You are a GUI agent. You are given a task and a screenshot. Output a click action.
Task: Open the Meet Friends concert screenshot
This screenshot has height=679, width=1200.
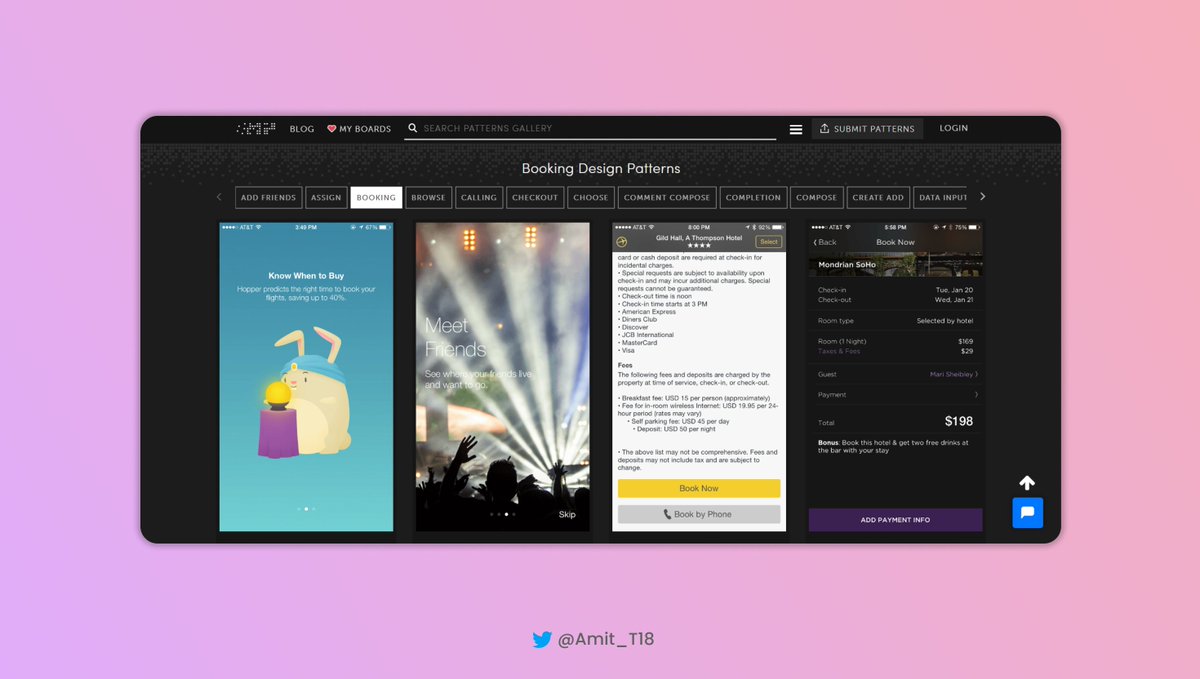pos(503,377)
